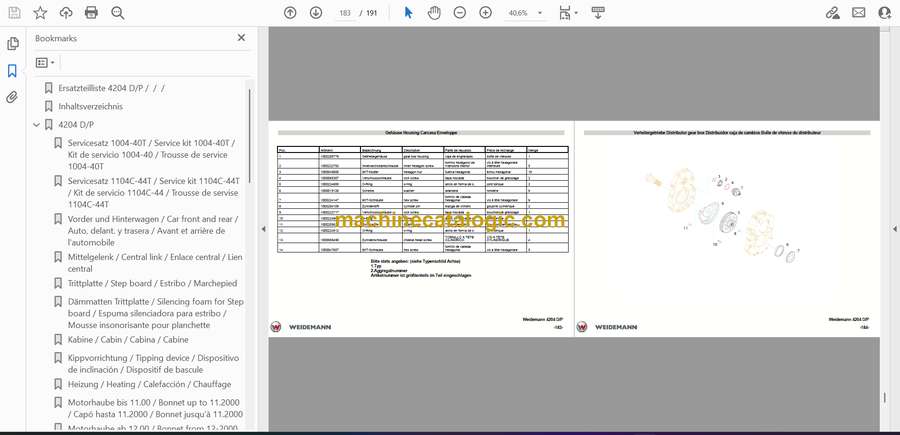The height and width of the screenshot is (435, 900).
Task: Open Servicesatz 1104C-44T bookmark
Action: (154, 192)
